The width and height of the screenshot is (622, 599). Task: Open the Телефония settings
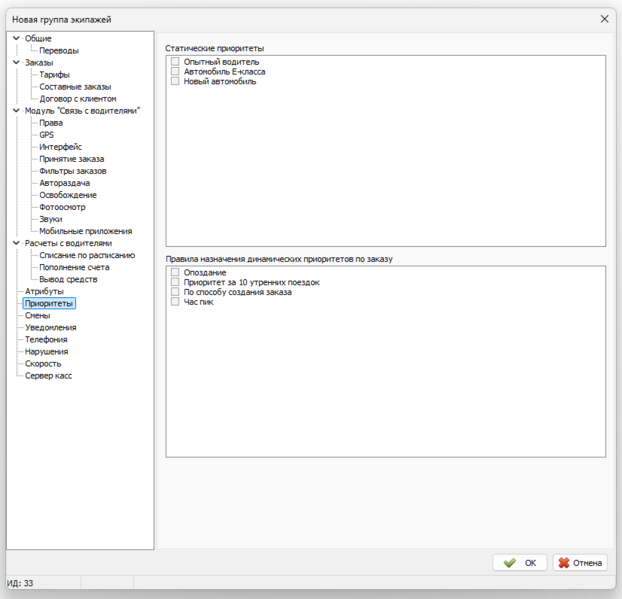point(46,340)
